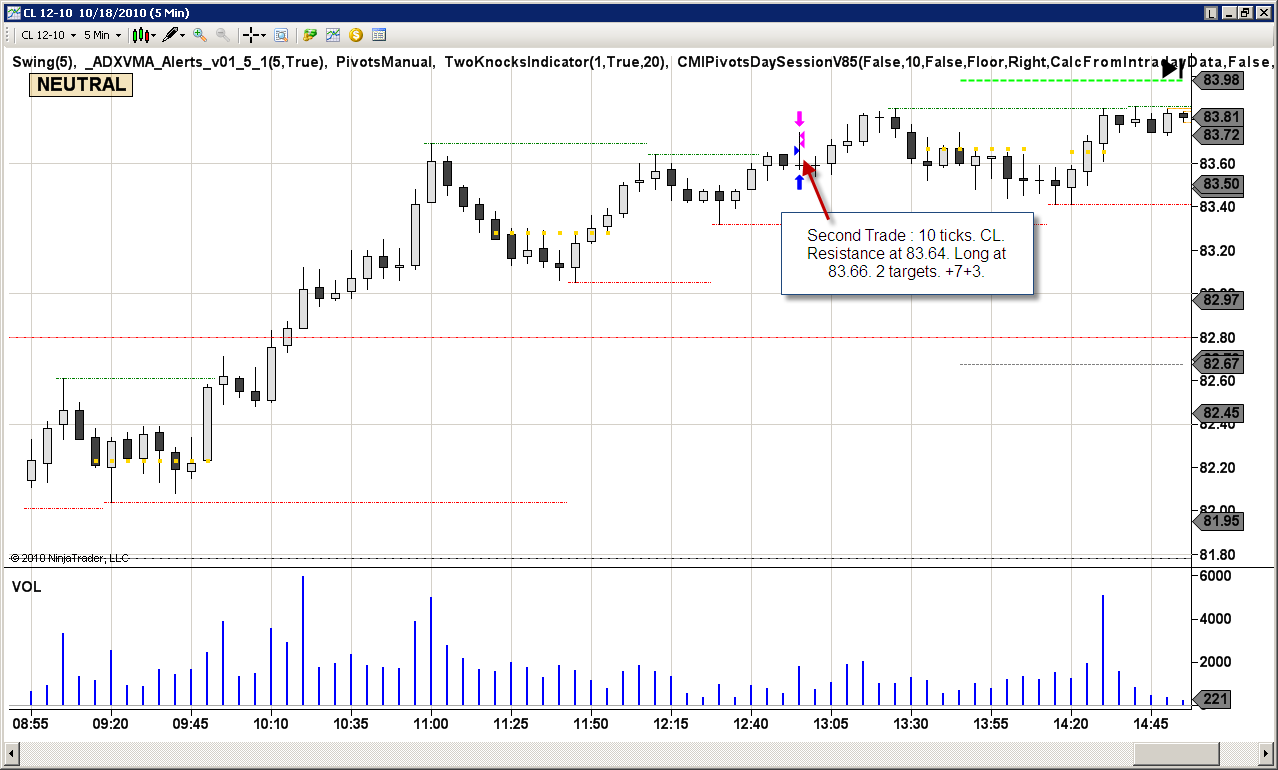Click the zoom out magnifier icon
This screenshot has height=770, width=1278.
pos(222,35)
